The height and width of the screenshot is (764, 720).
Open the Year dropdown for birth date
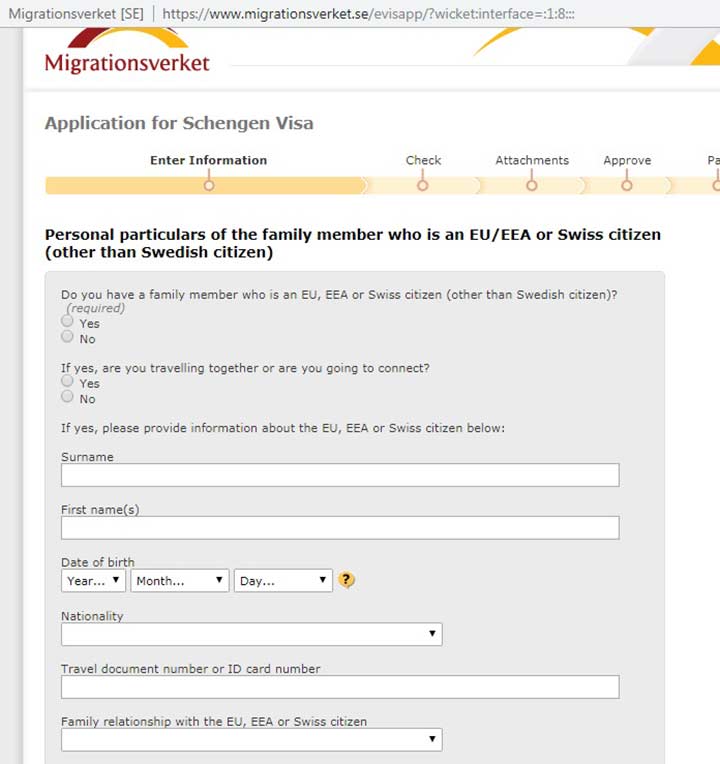click(x=94, y=580)
